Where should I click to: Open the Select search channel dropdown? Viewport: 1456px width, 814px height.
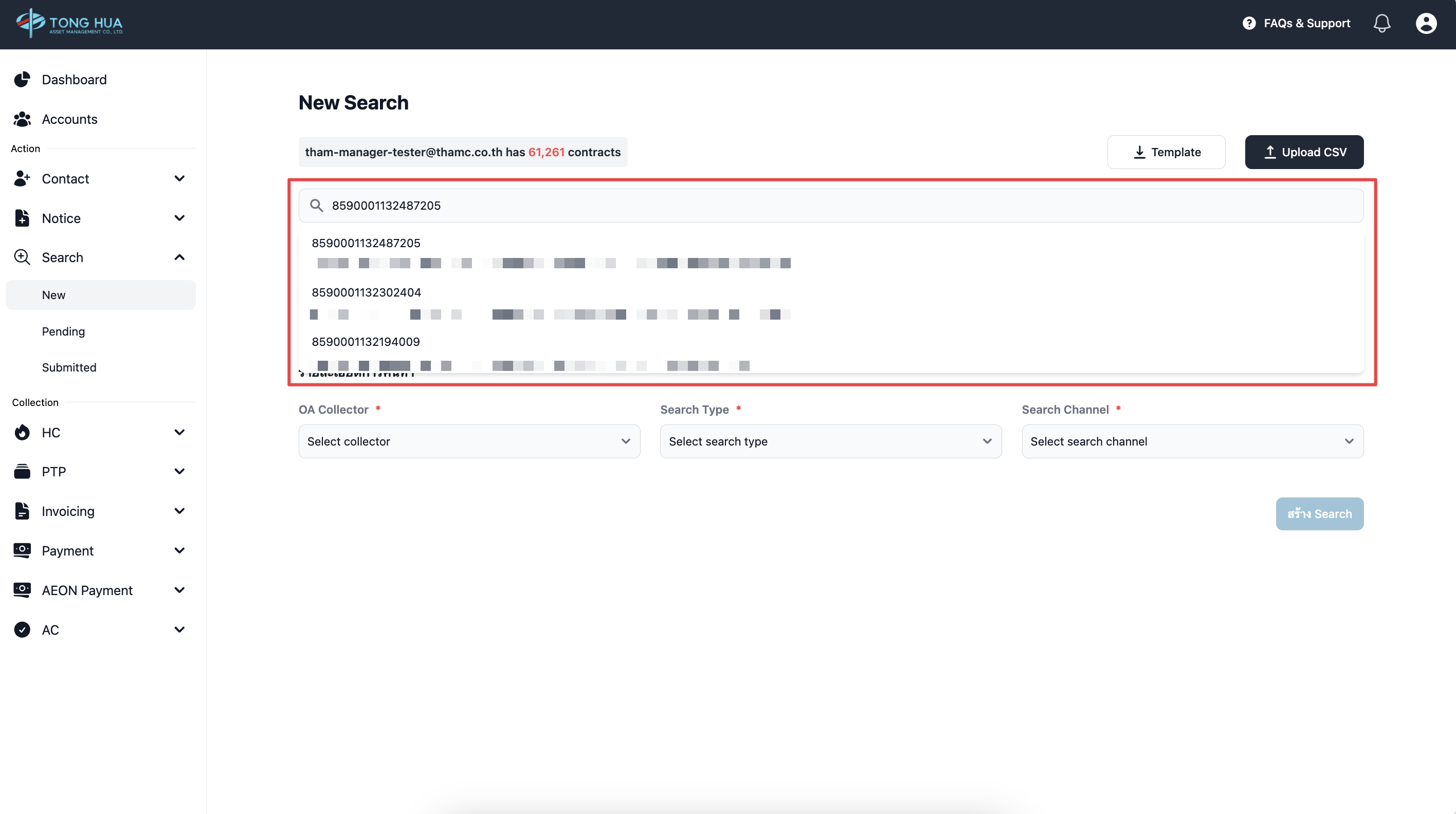1192,441
